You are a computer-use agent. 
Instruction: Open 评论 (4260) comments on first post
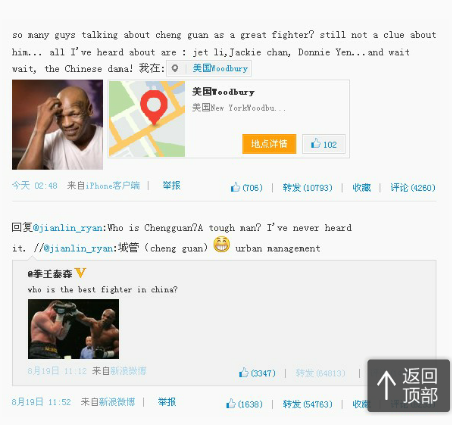(x=413, y=188)
